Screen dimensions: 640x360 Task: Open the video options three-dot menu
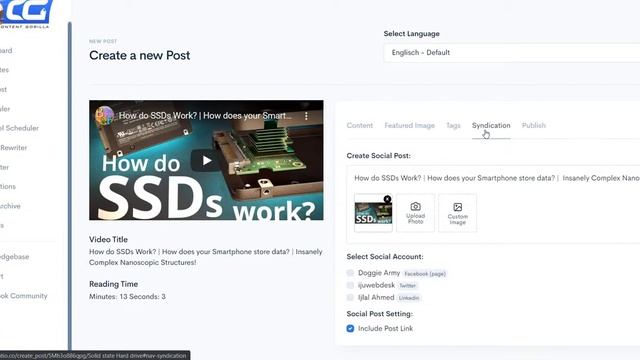(306, 116)
